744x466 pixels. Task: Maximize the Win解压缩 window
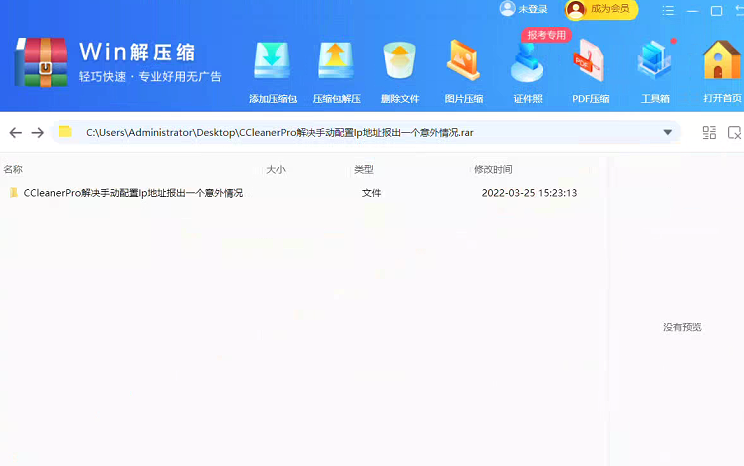pyautogui.click(x=716, y=10)
